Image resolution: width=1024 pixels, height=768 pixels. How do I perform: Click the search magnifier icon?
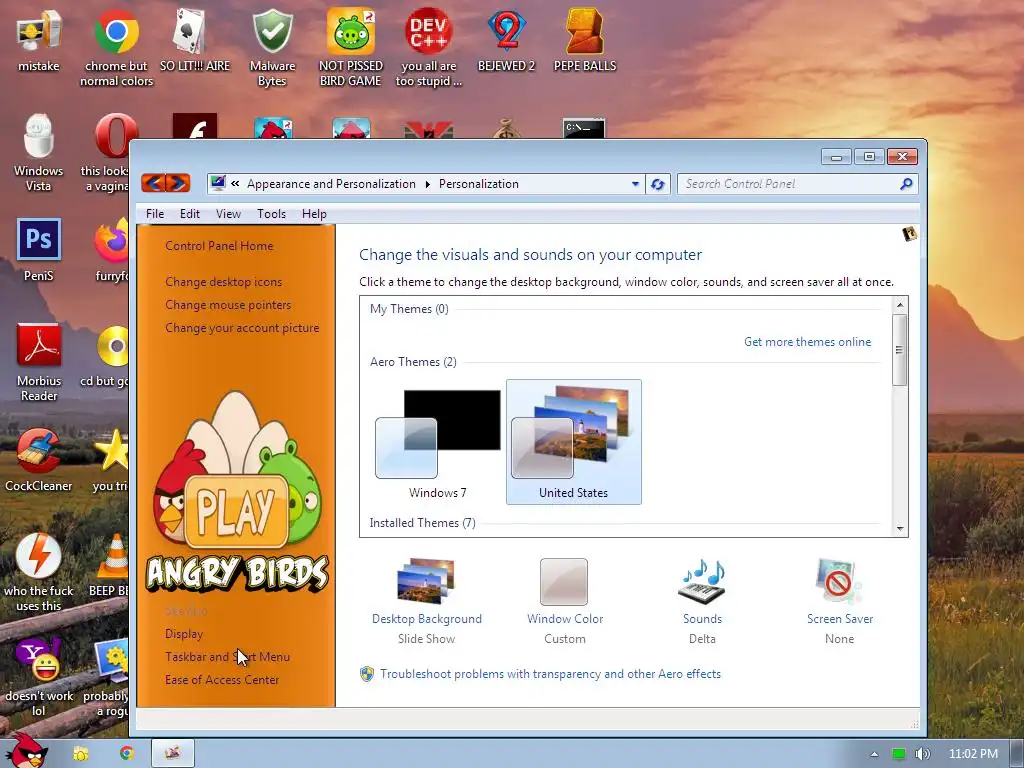[906, 184]
